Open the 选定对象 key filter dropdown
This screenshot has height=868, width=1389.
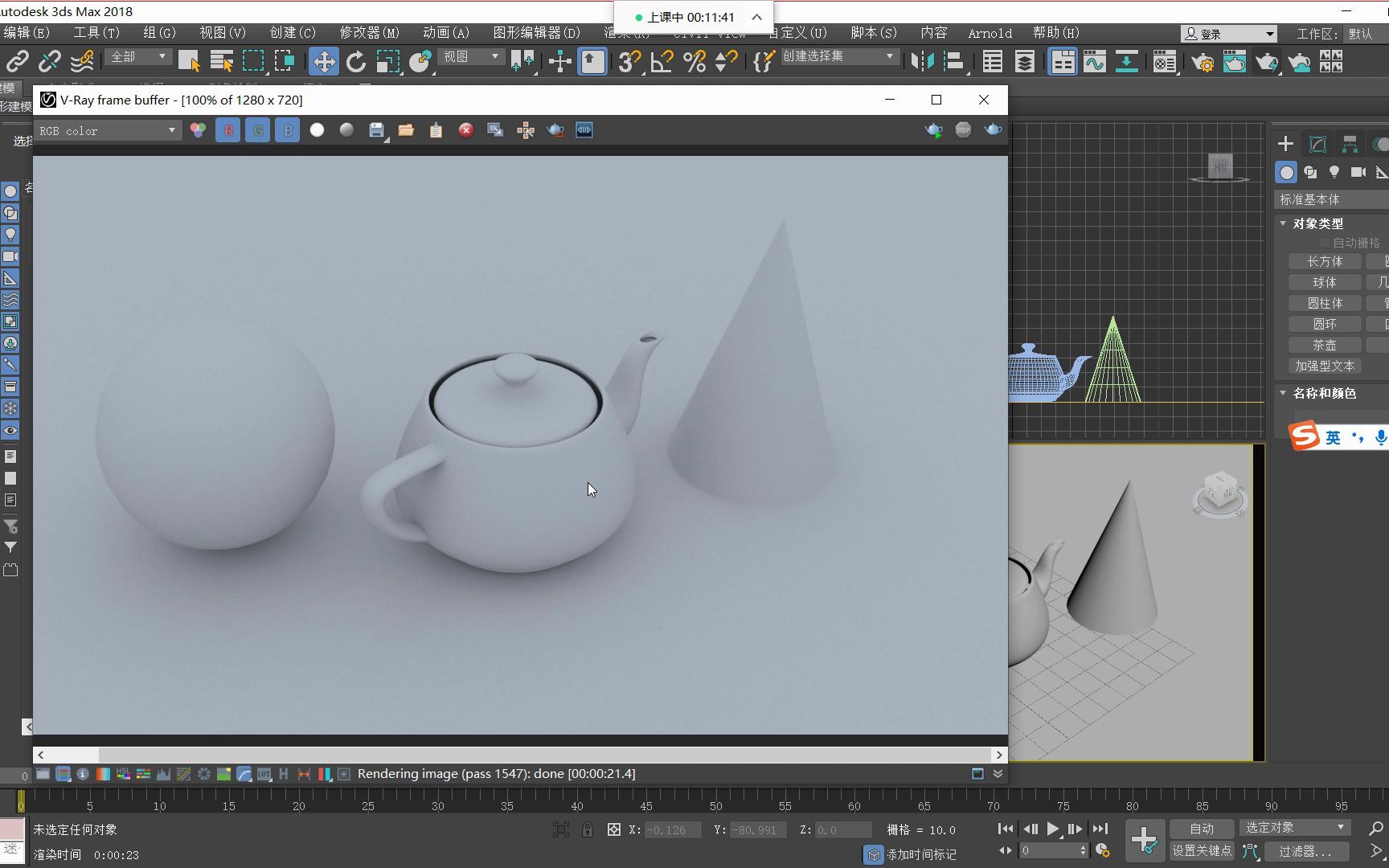pos(1295,827)
